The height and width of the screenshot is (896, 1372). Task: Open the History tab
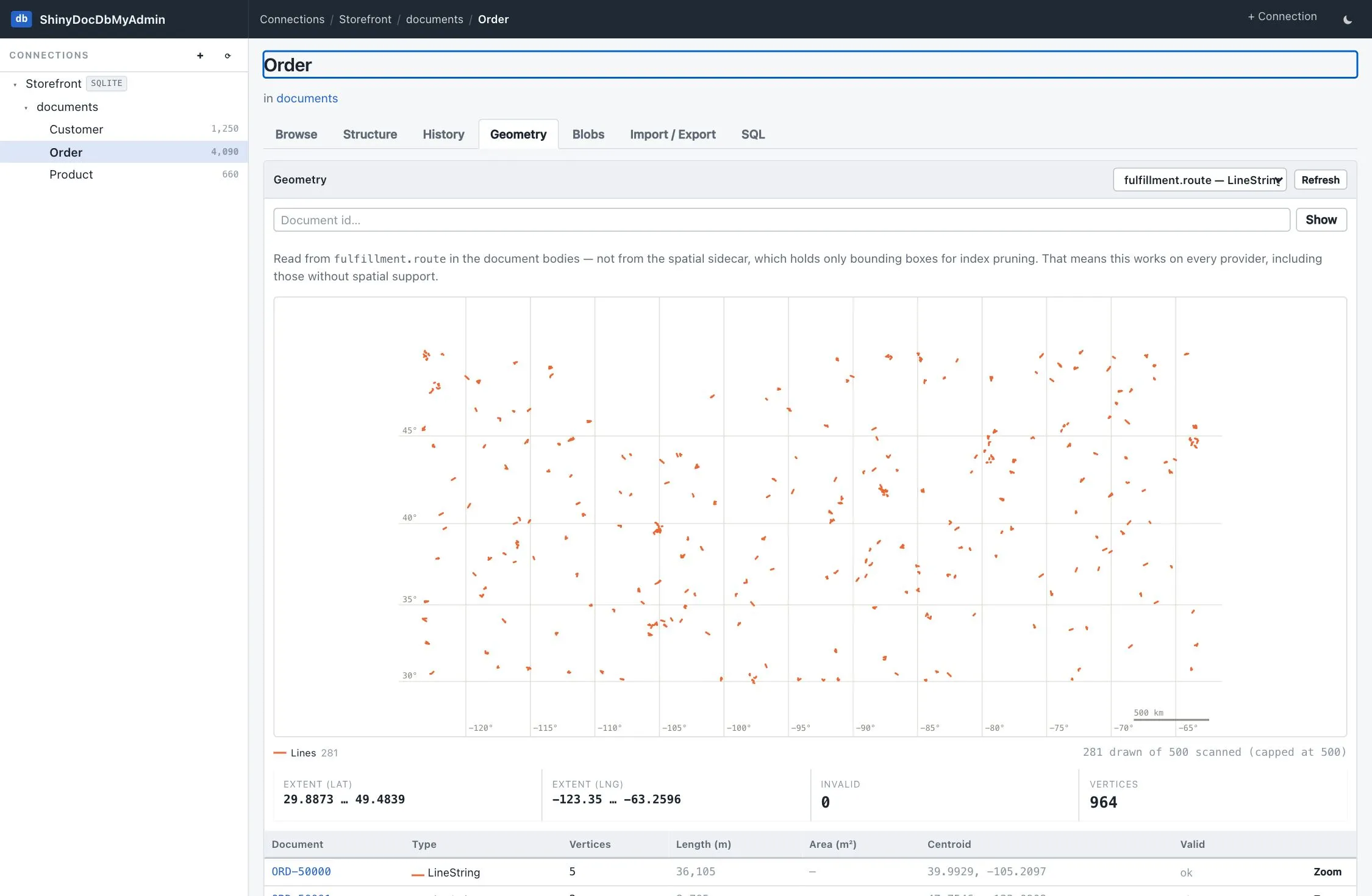[x=443, y=134]
